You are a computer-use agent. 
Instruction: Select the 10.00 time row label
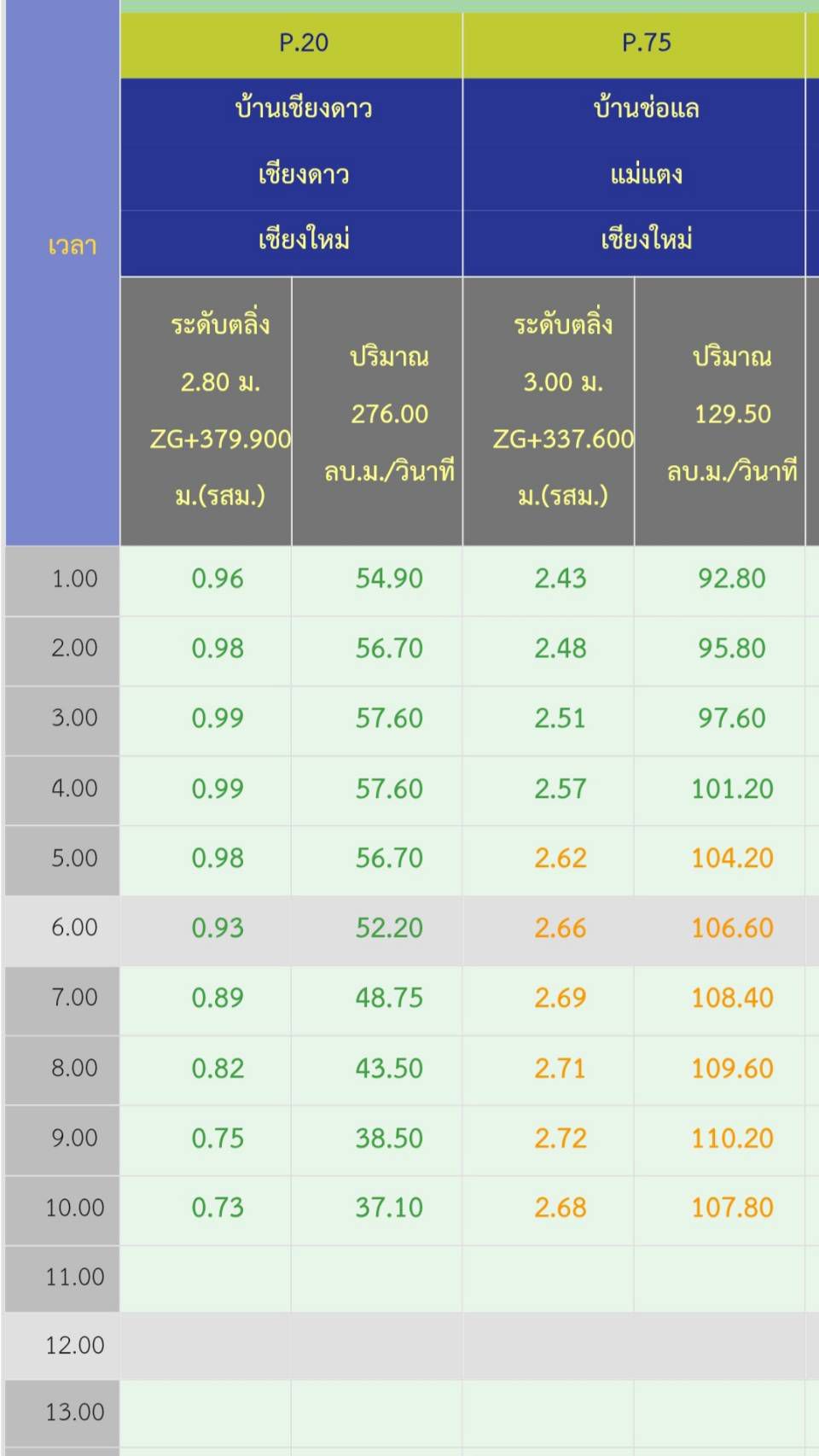click(x=74, y=1208)
